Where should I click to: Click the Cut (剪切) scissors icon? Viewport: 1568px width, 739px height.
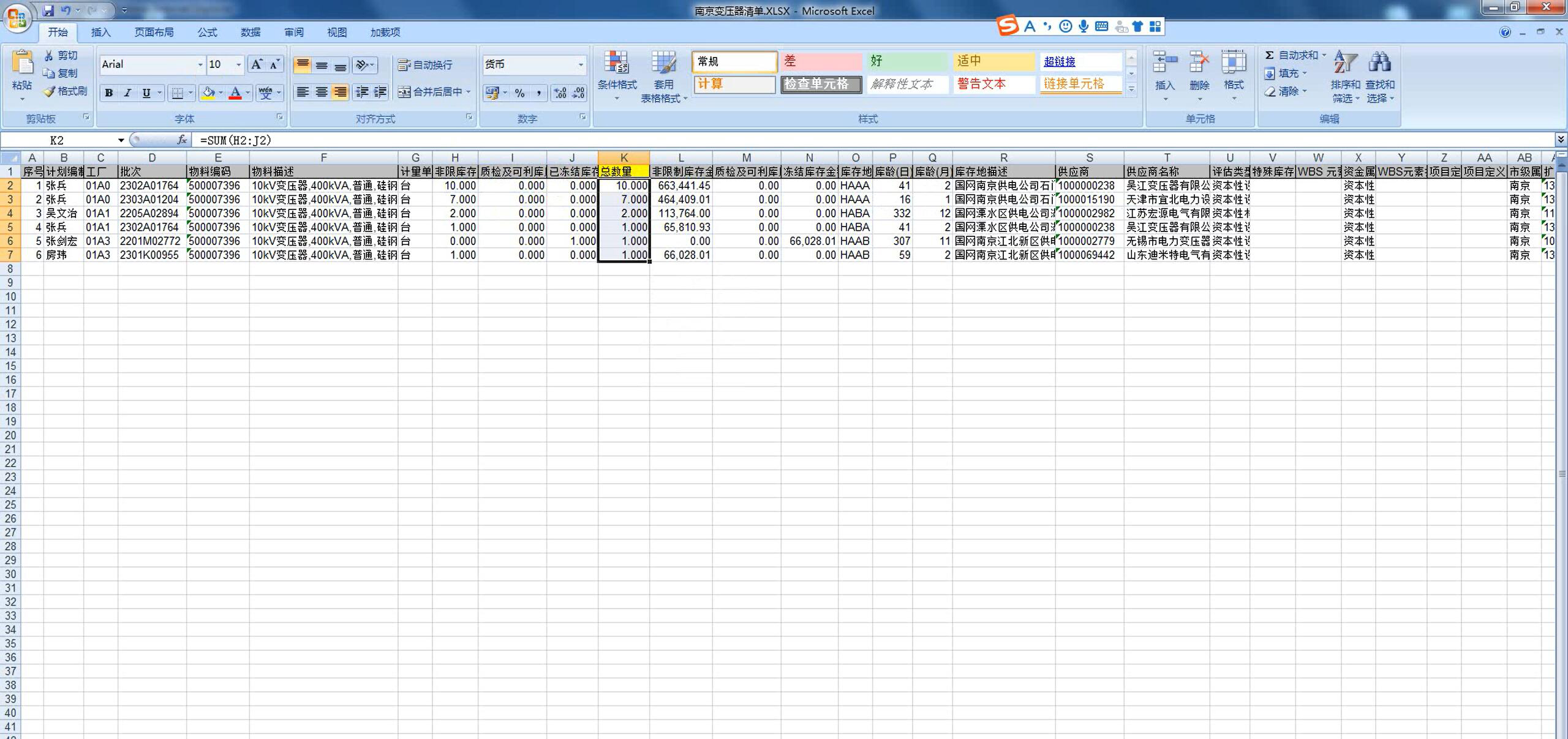(49, 56)
